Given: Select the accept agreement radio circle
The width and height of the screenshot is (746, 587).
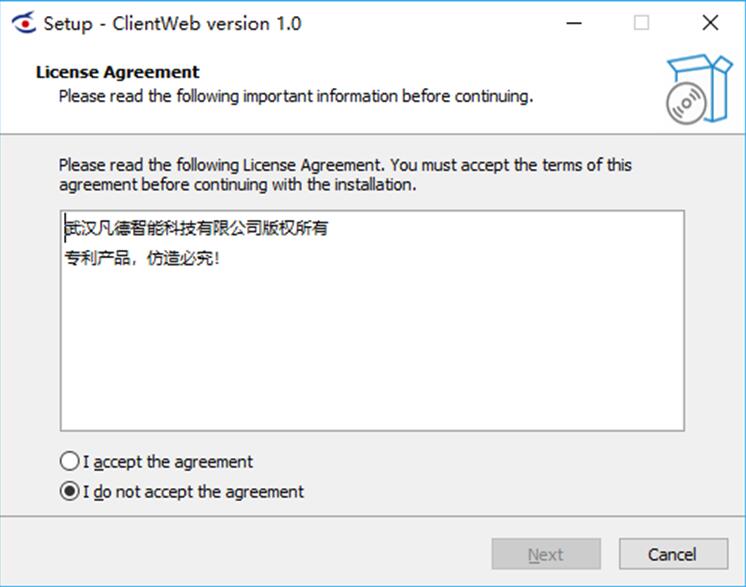Looking at the screenshot, I should pyautogui.click(x=69, y=461).
